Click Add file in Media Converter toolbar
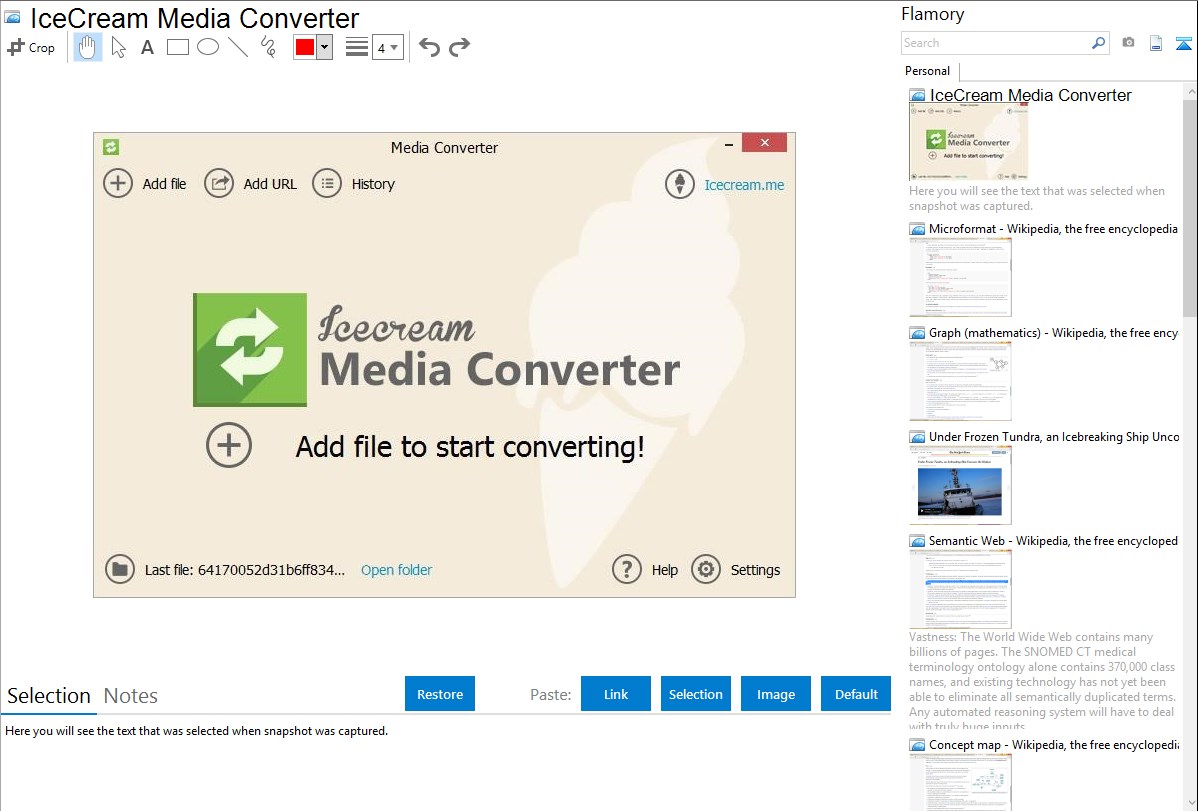The width and height of the screenshot is (1198, 811). coord(145,183)
